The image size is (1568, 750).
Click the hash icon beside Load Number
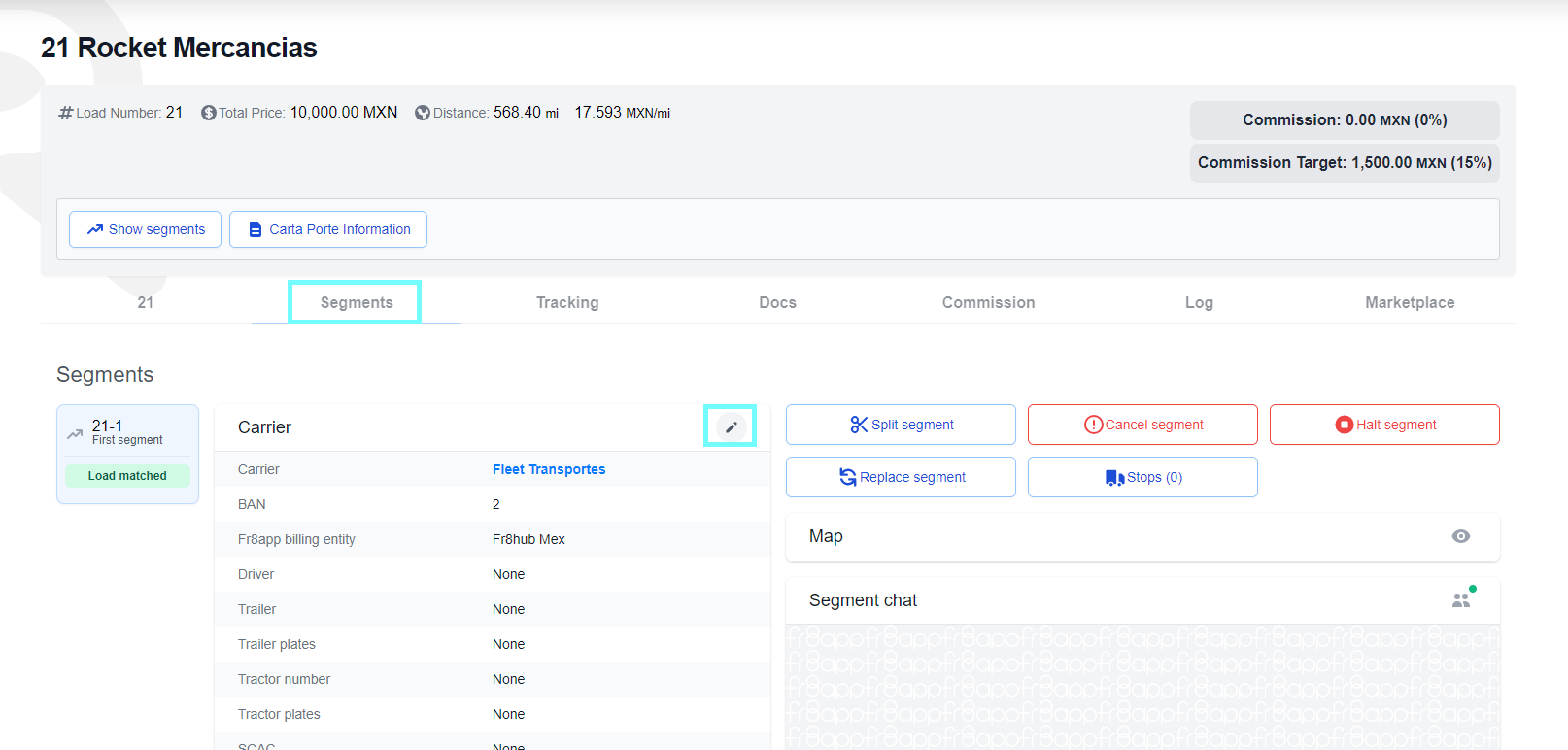click(x=66, y=113)
